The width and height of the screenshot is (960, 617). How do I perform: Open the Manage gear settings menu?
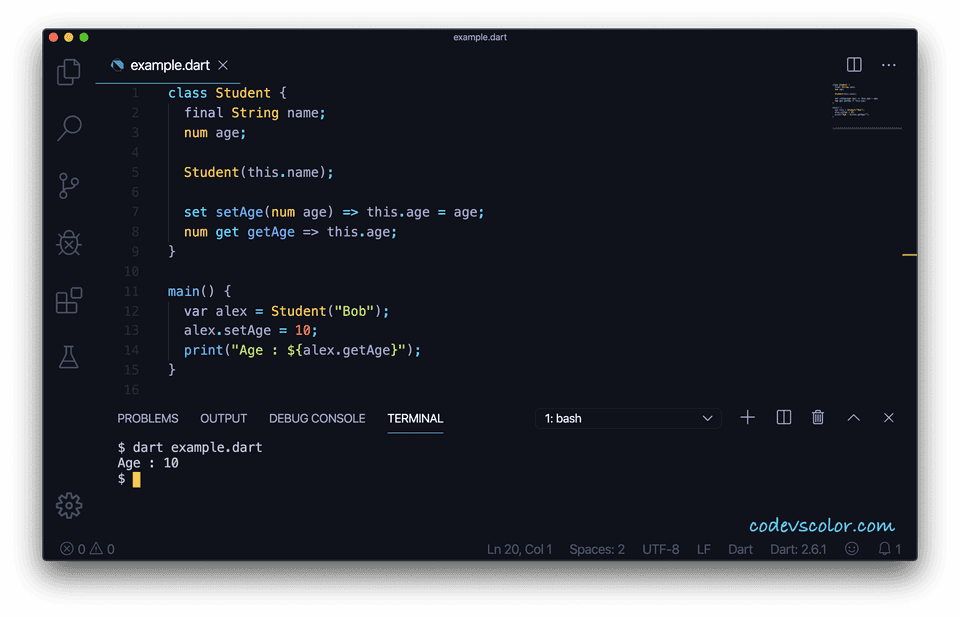point(69,506)
